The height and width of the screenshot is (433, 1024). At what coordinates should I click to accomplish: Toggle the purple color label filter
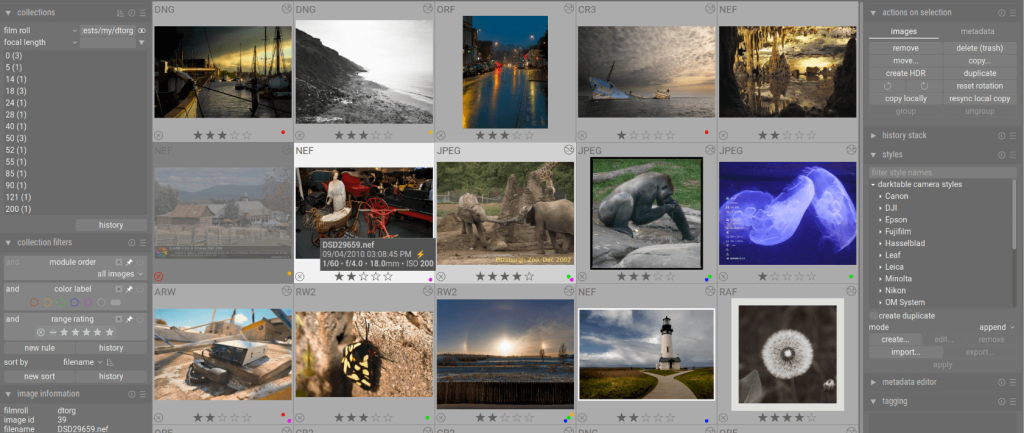coord(88,302)
